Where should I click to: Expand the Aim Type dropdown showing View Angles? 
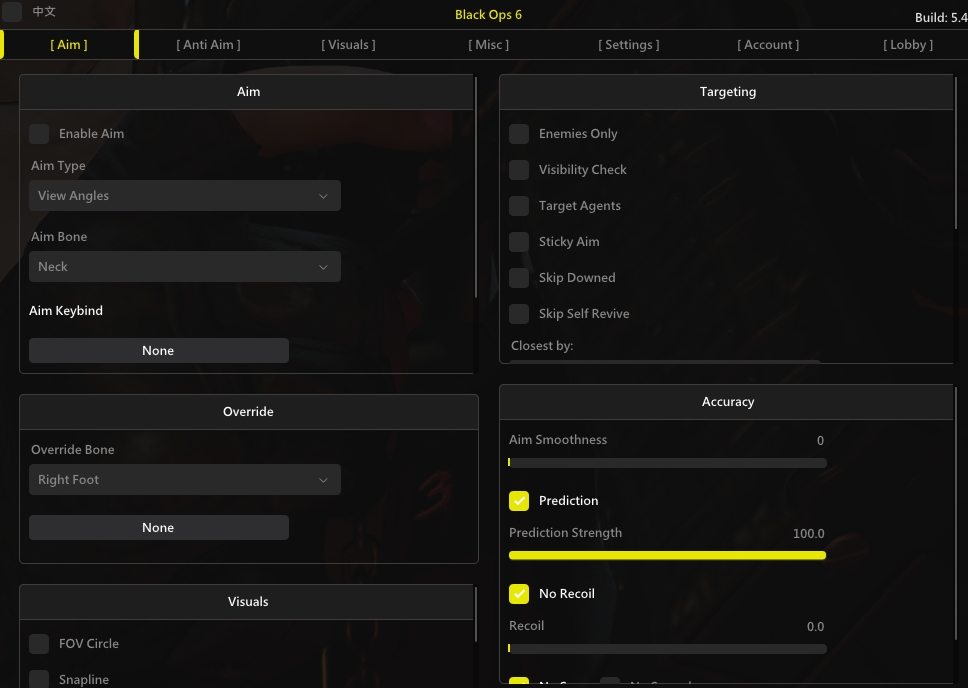pos(185,196)
